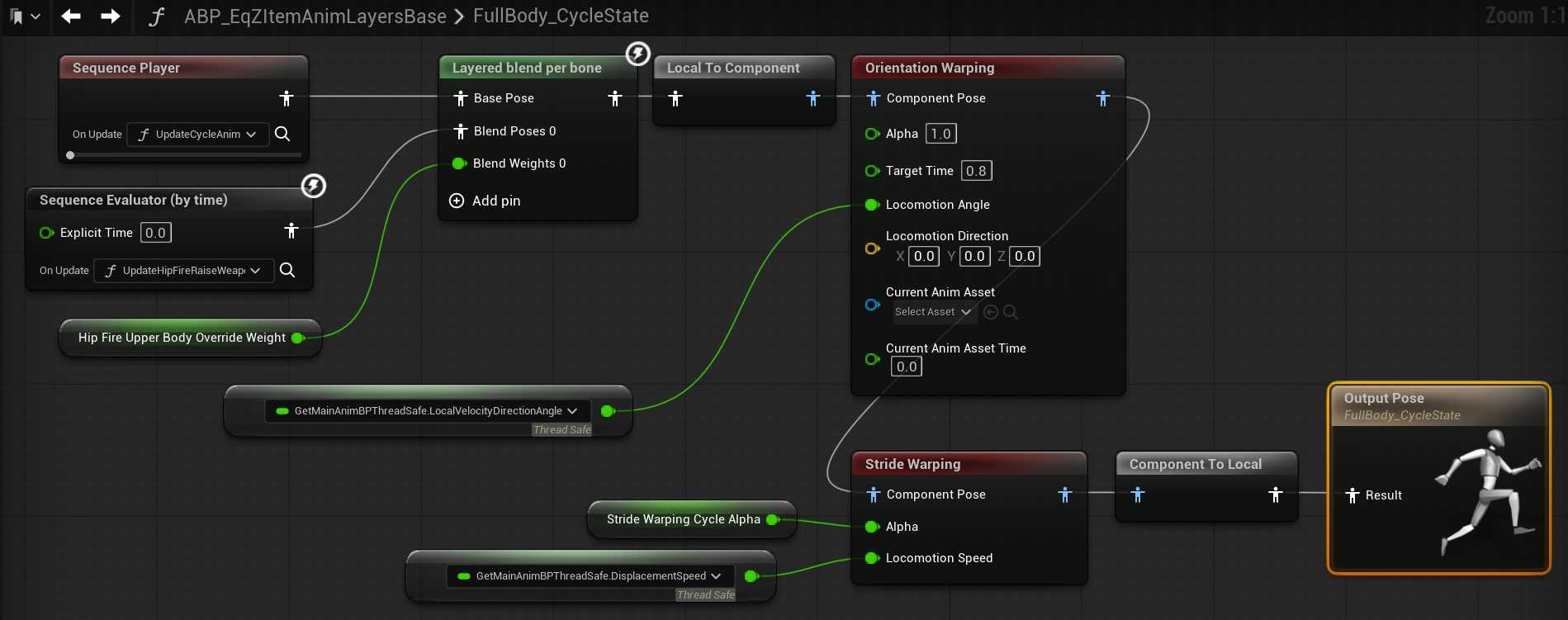The image size is (1568, 620).
Task: Open UpdateCycleAnim function dropdown
Action: click(x=198, y=134)
